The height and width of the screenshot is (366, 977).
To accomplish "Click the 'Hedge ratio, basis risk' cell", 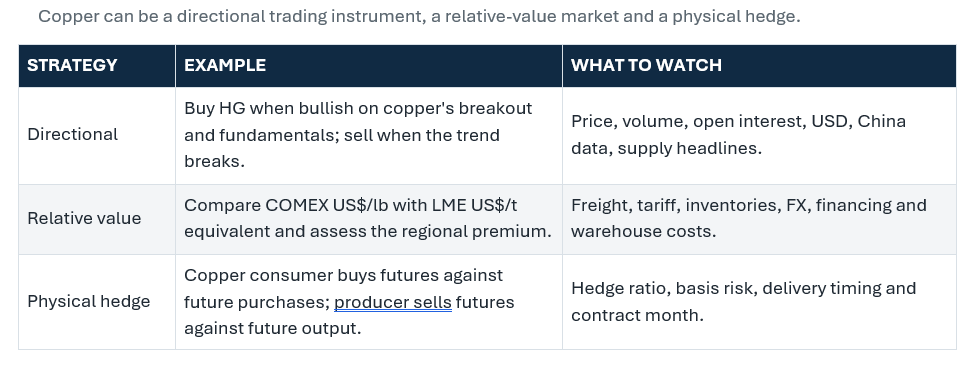I will click(x=759, y=302).
